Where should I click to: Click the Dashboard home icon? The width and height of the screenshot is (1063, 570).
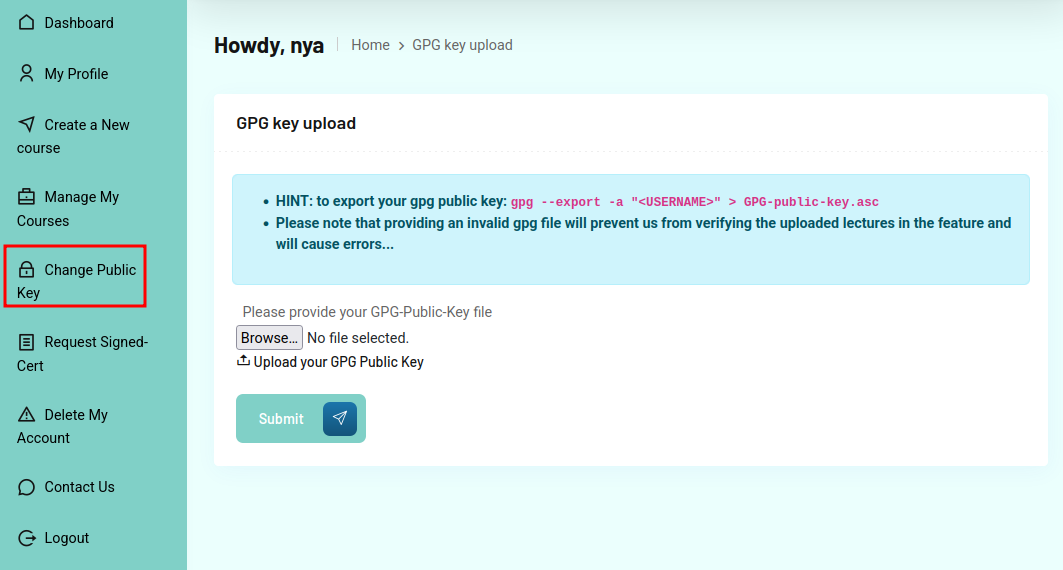pos(27,22)
